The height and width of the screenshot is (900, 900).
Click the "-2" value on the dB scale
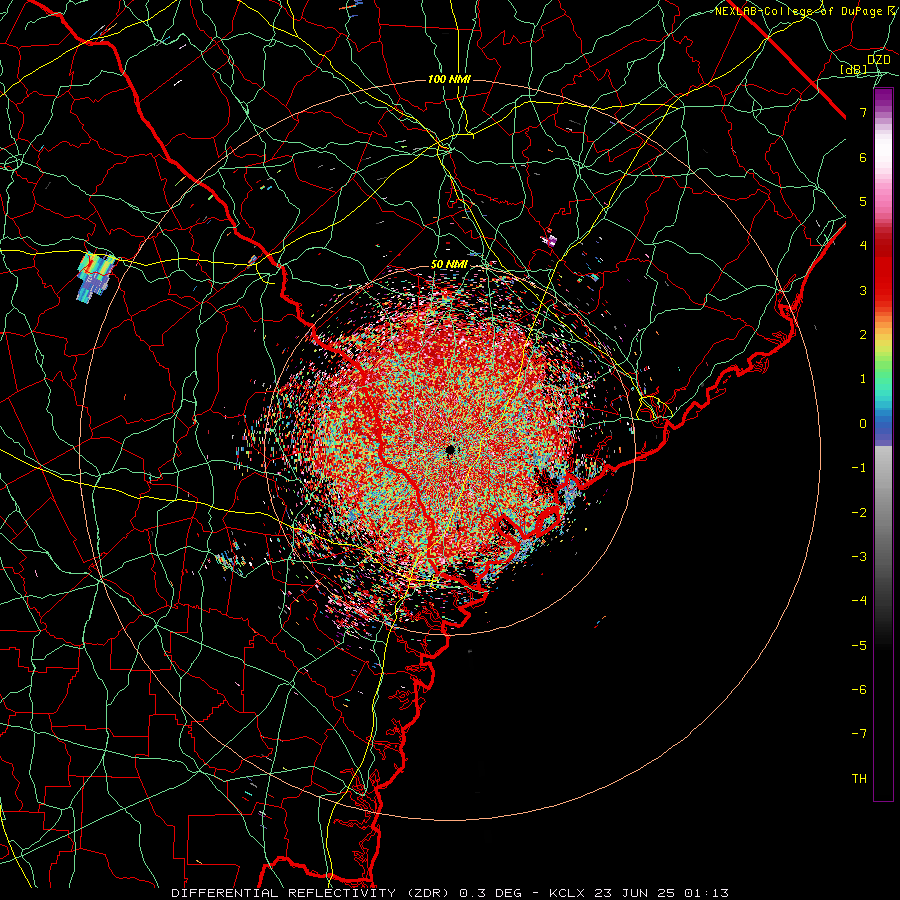[859, 513]
